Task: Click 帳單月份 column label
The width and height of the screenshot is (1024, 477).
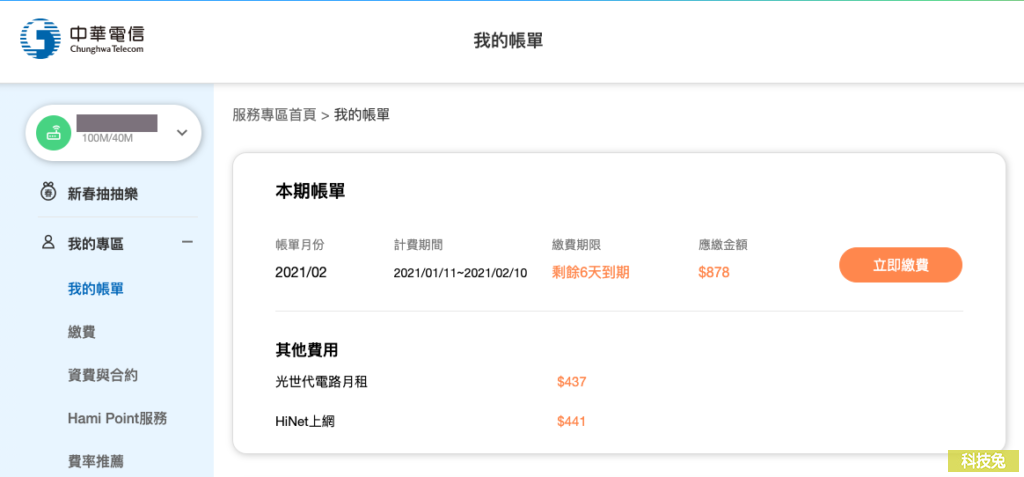Action: 300,245
